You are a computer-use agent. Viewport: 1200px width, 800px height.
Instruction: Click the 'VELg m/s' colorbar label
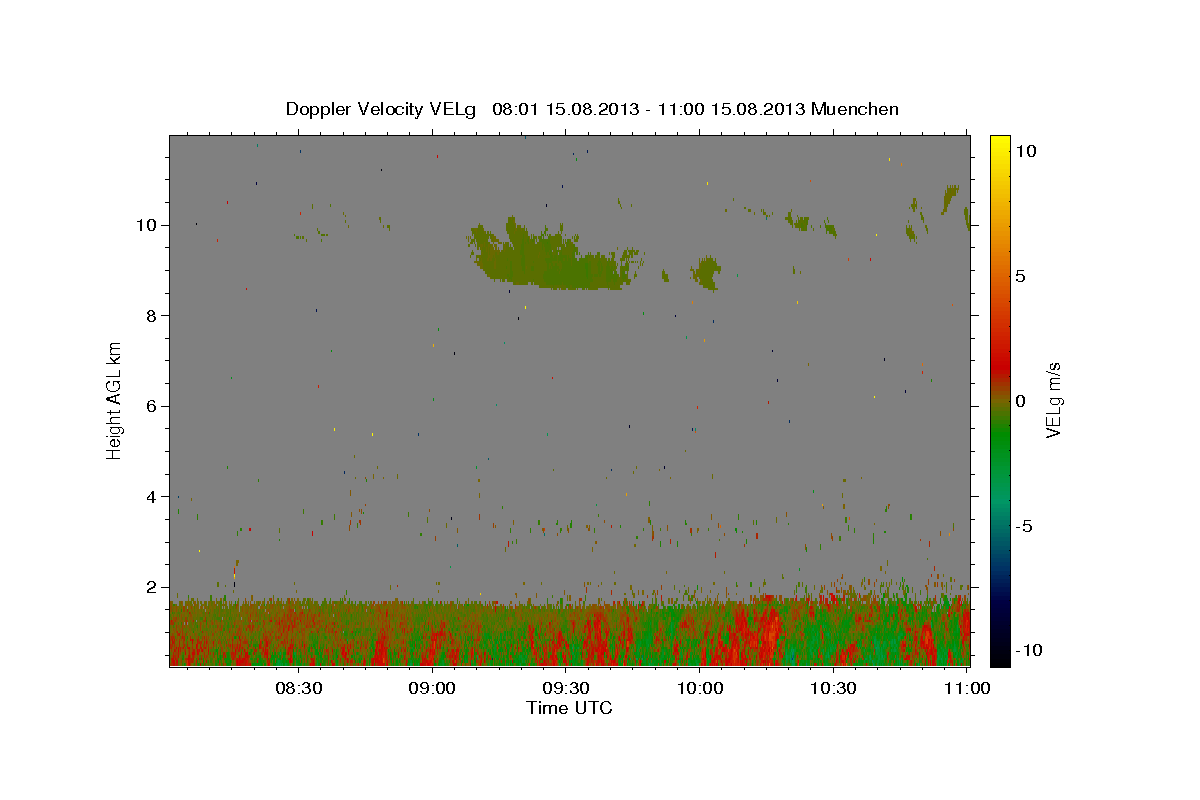[x=1053, y=400]
